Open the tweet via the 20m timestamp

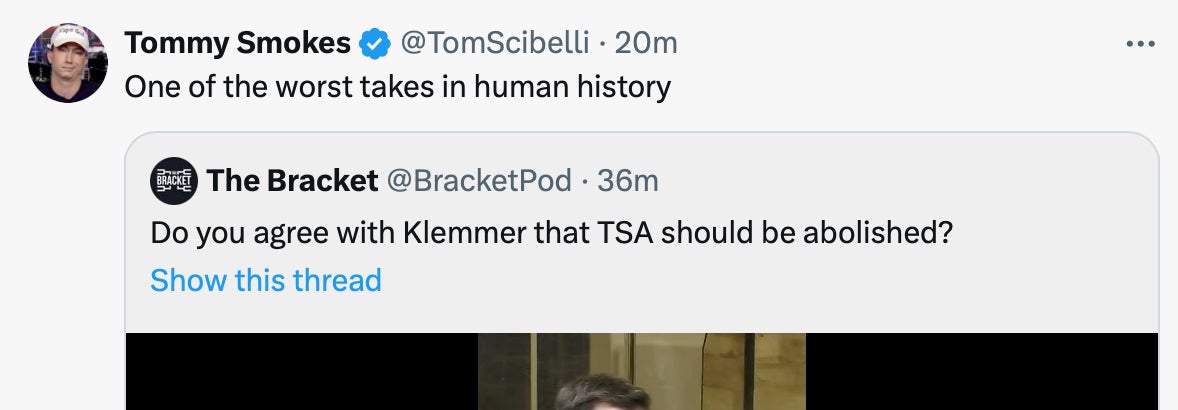tap(646, 43)
